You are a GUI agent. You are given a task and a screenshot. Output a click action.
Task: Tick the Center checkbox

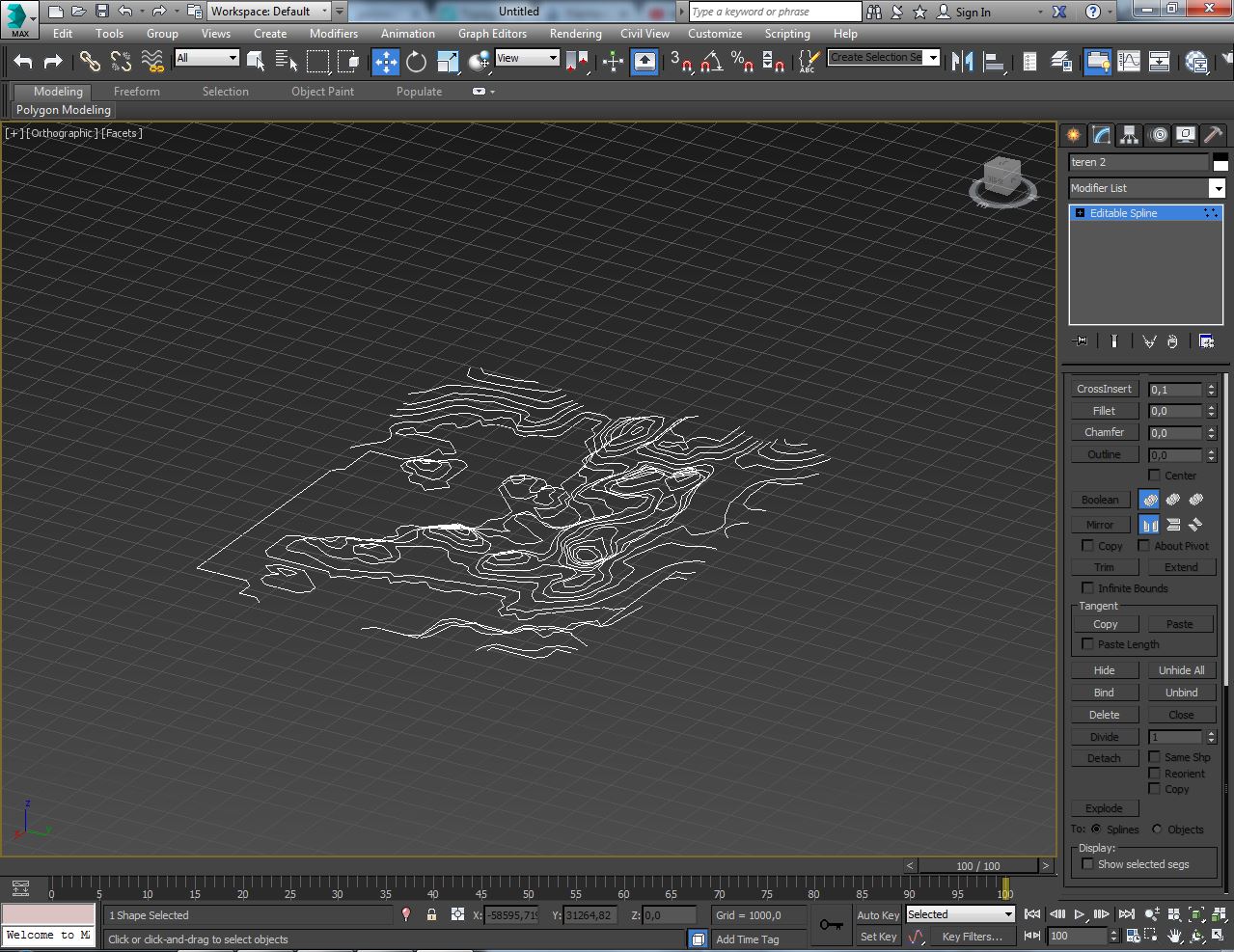coord(1154,475)
